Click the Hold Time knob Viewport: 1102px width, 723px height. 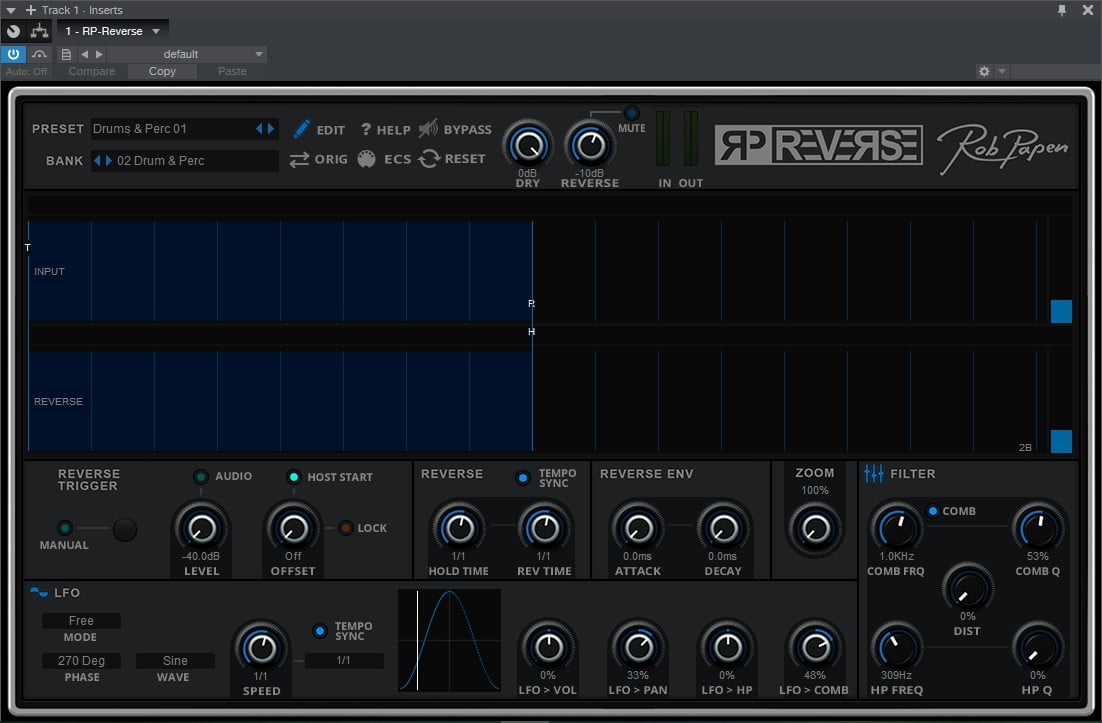(459, 528)
